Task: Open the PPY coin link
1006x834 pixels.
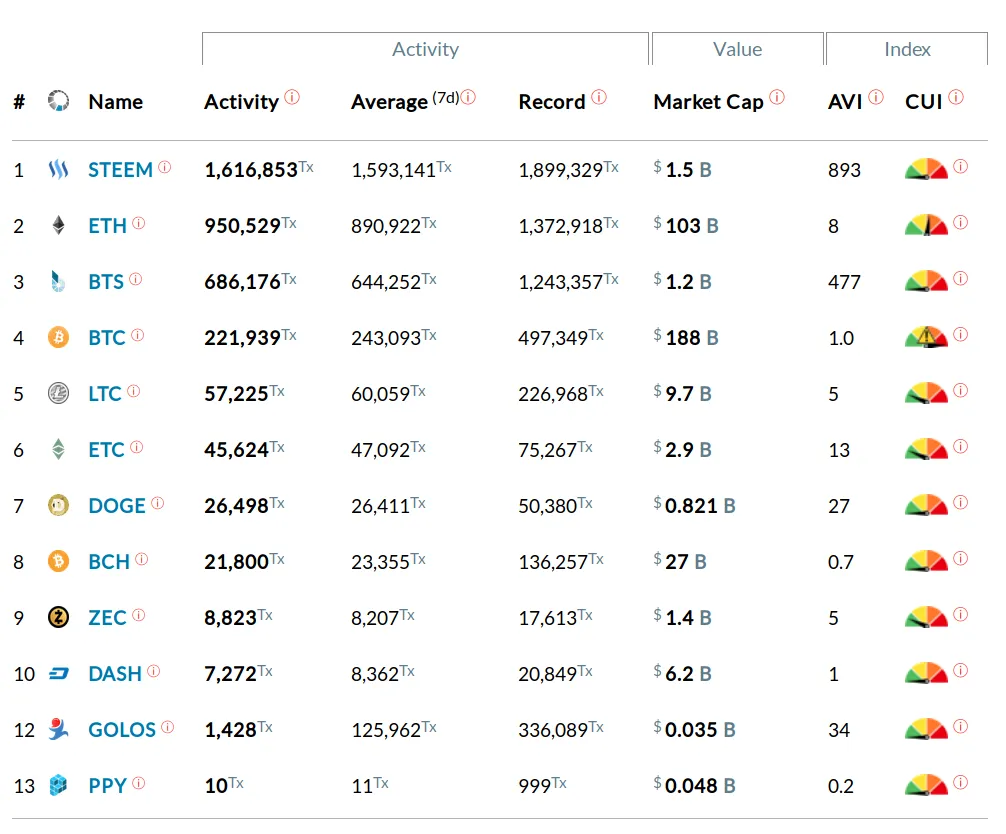Action: pos(107,785)
